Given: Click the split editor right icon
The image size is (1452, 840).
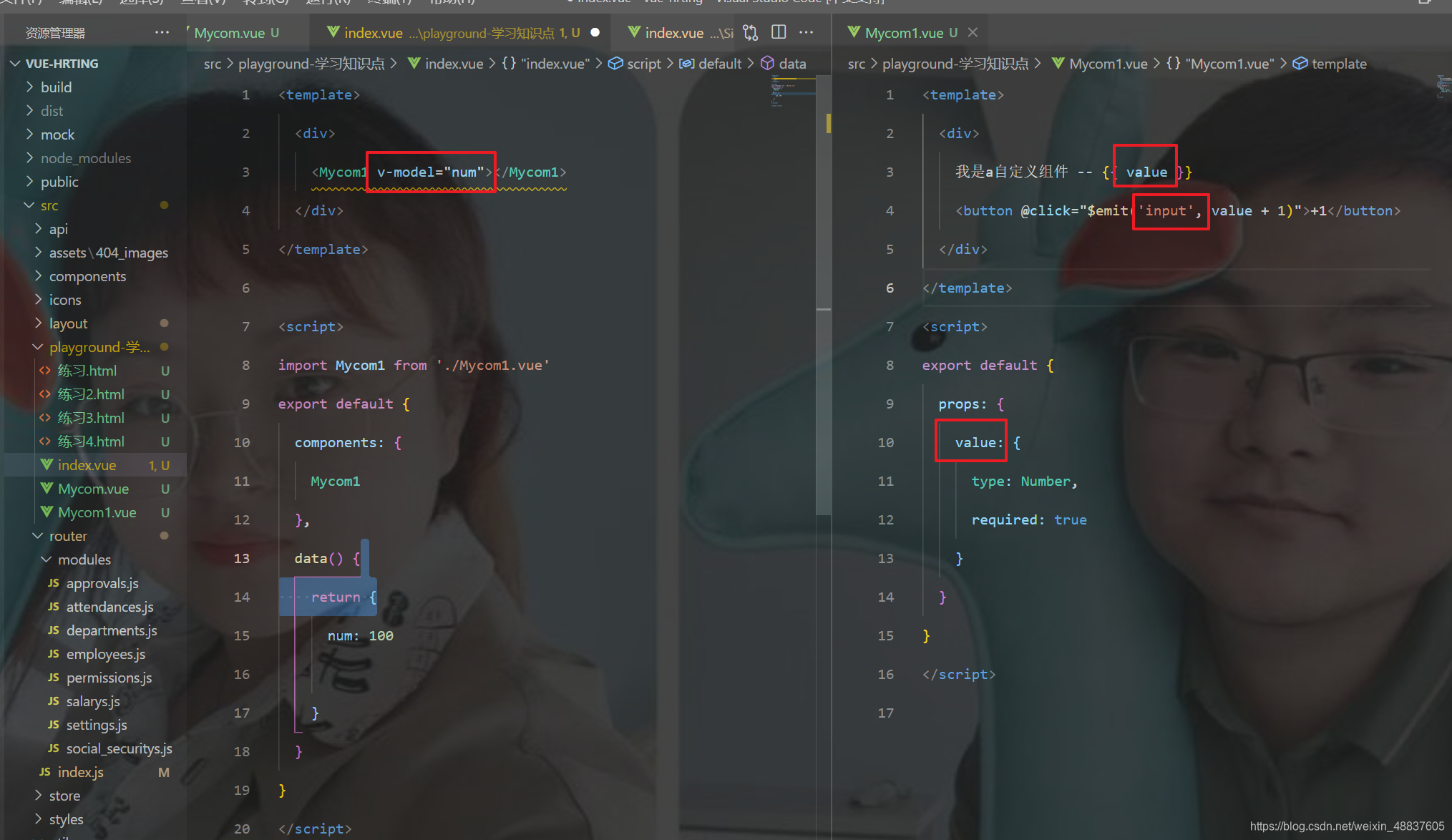Looking at the screenshot, I should tap(779, 32).
